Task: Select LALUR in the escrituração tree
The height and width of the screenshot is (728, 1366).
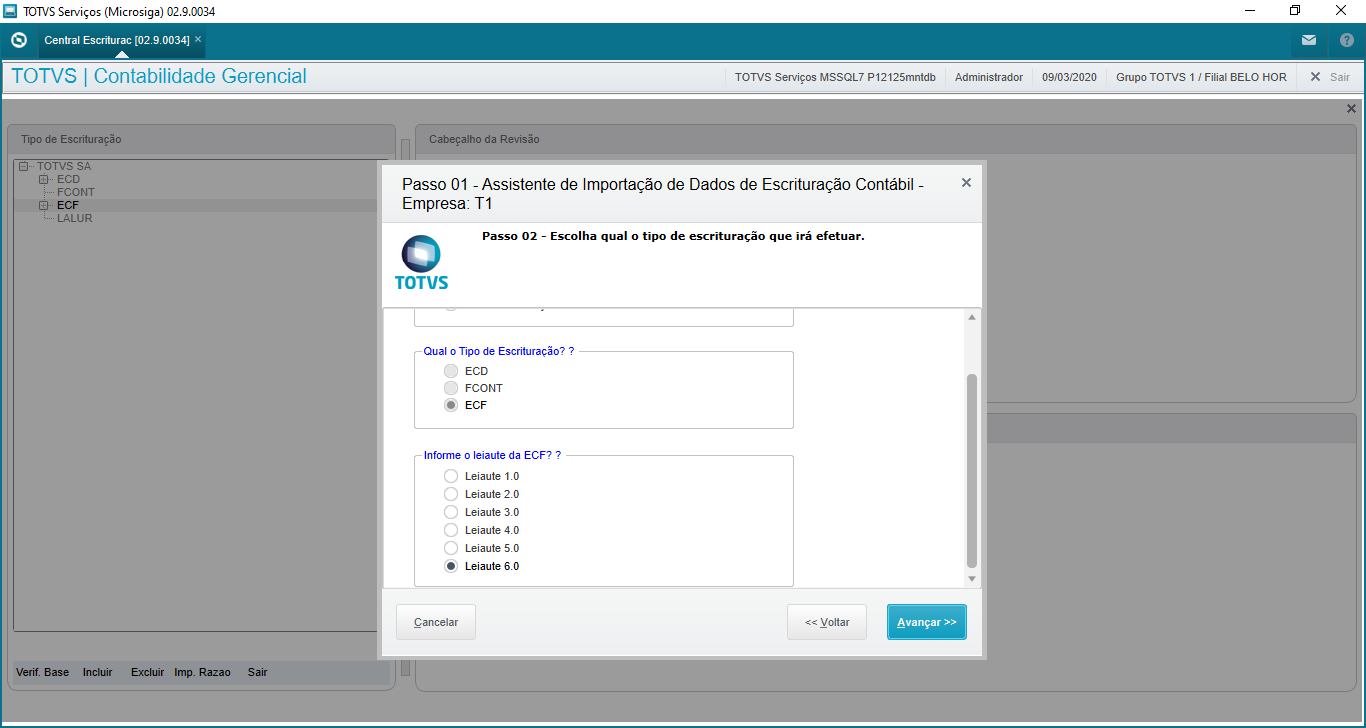Action: (75, 218)
